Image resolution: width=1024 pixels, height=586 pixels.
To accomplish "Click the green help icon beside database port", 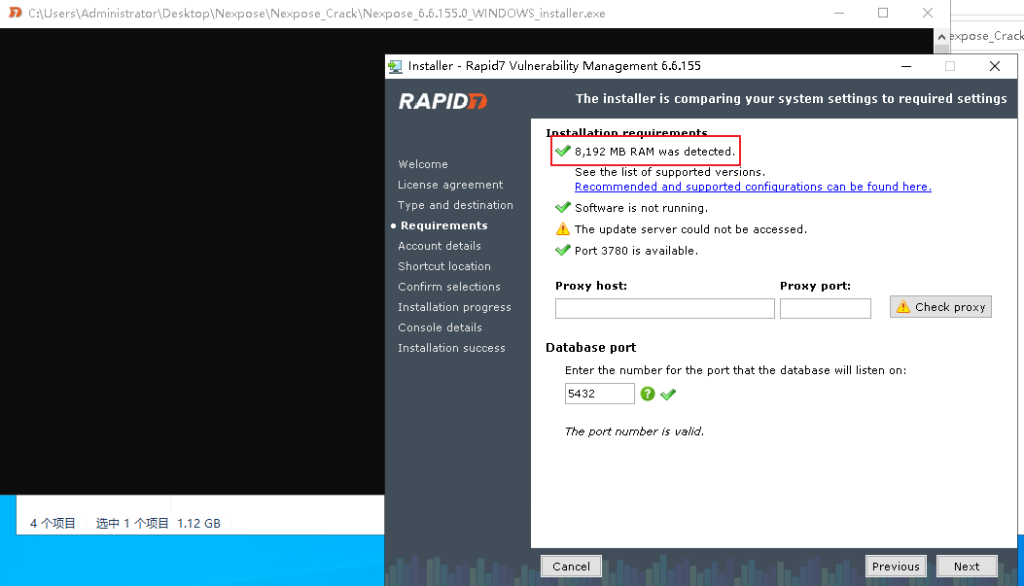I will click(x=647, y=393).
